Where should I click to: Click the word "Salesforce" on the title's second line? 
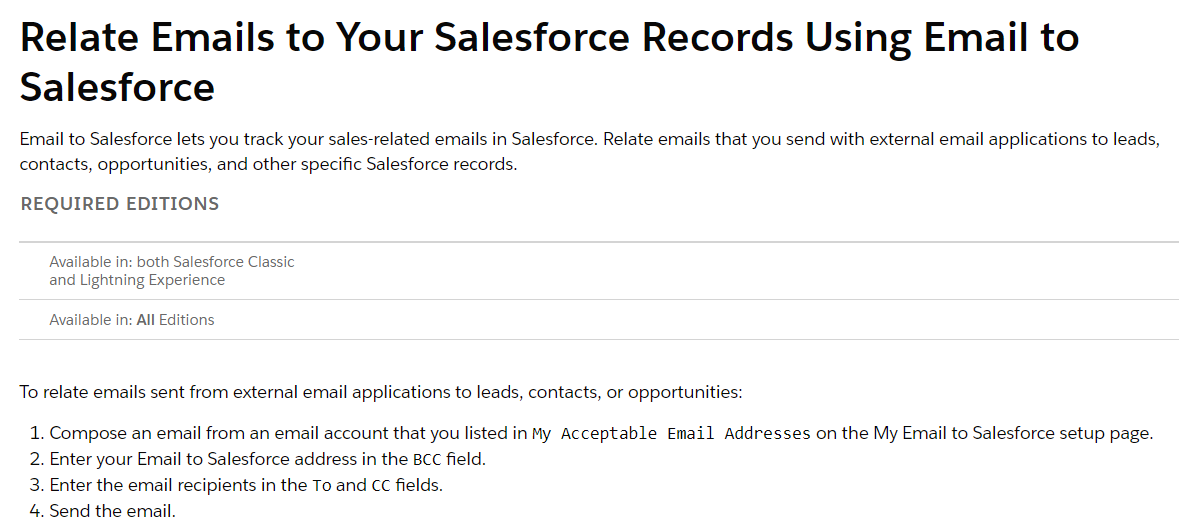tap(117, 88)
